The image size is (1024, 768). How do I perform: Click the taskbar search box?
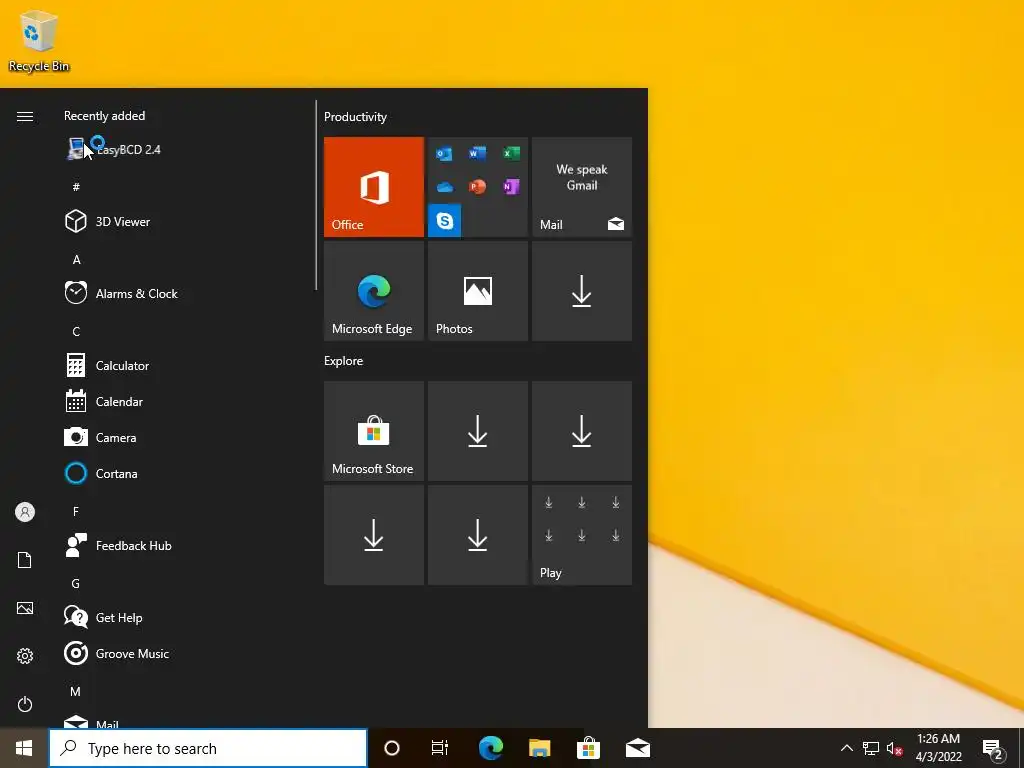208,748
